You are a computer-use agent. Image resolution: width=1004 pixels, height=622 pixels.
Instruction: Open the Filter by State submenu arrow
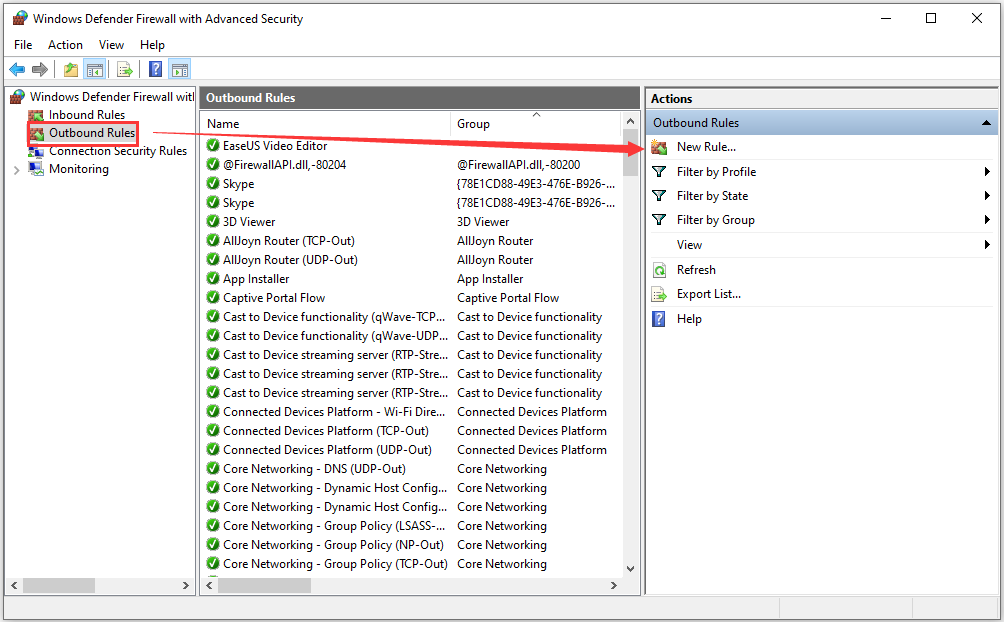(987, 195)
